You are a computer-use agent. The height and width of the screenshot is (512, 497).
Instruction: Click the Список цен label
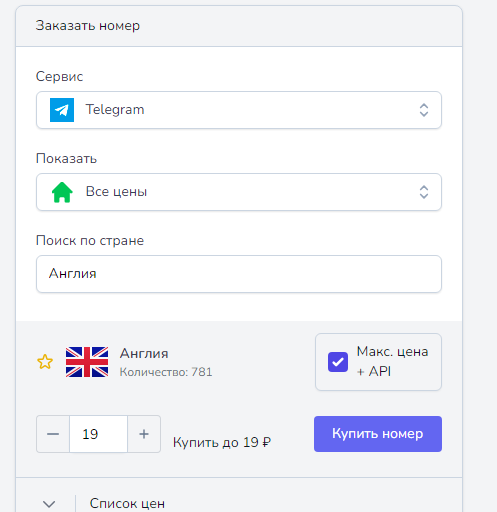(127, 504)
